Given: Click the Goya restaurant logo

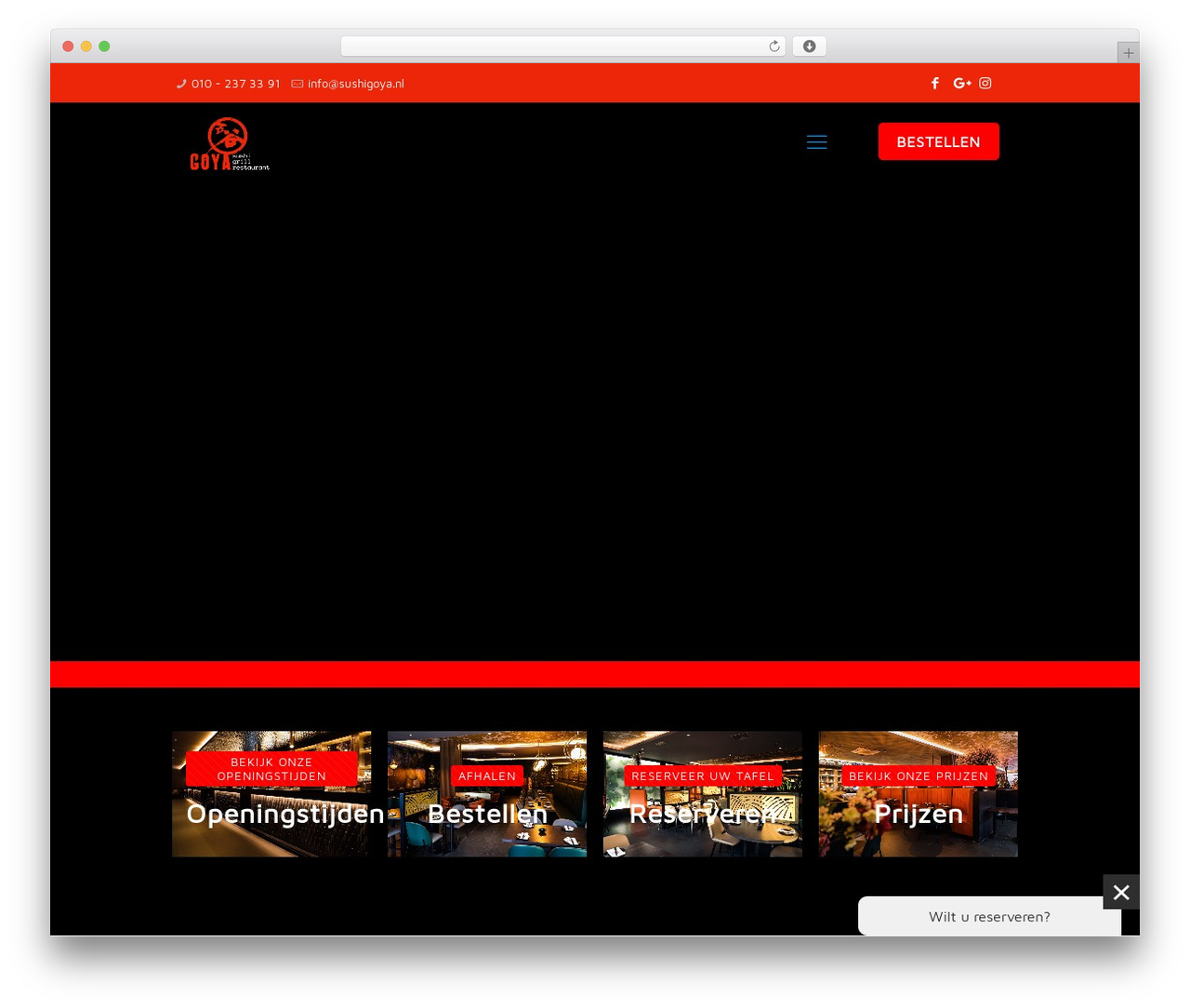Looking at the screenshot, I should coord(229,144).
